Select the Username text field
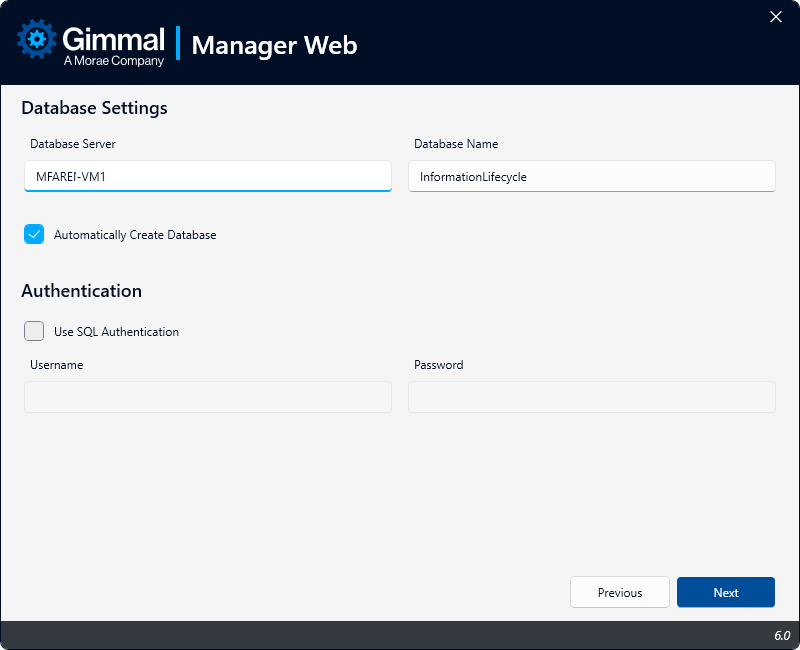 point(208,397)
